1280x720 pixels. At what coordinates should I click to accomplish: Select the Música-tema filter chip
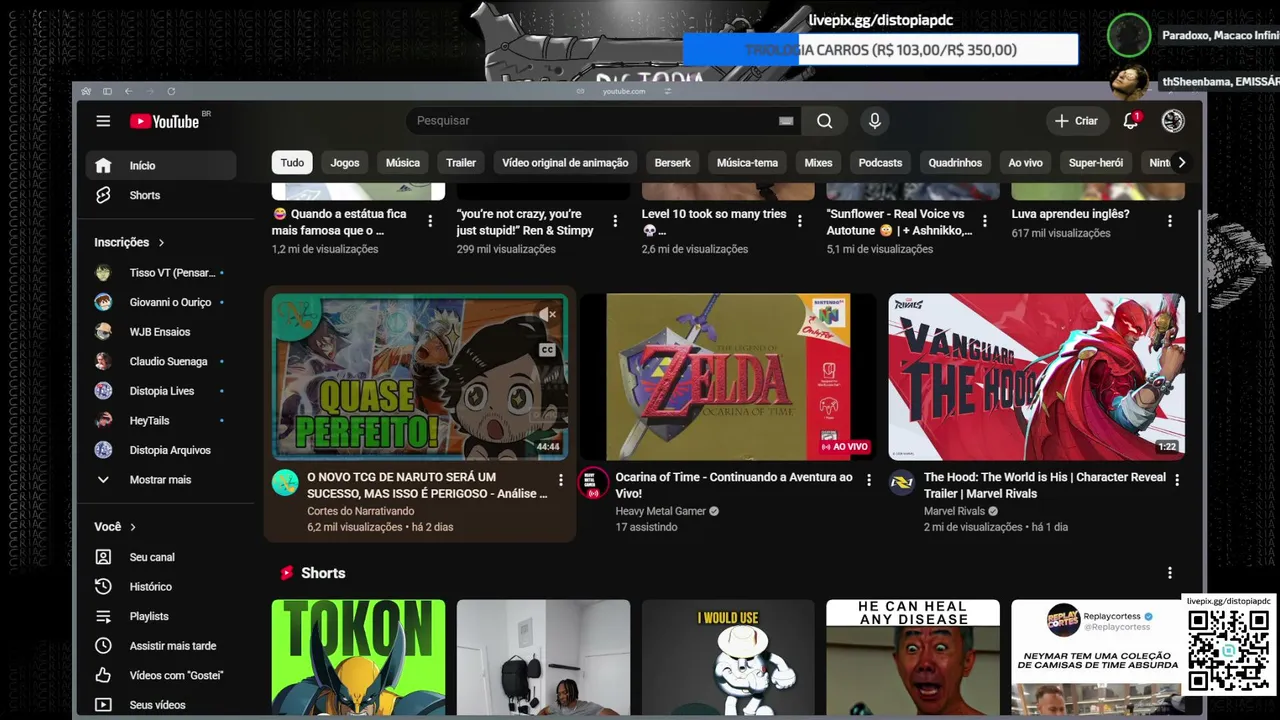pyautogui.click(x=747, y=163)
